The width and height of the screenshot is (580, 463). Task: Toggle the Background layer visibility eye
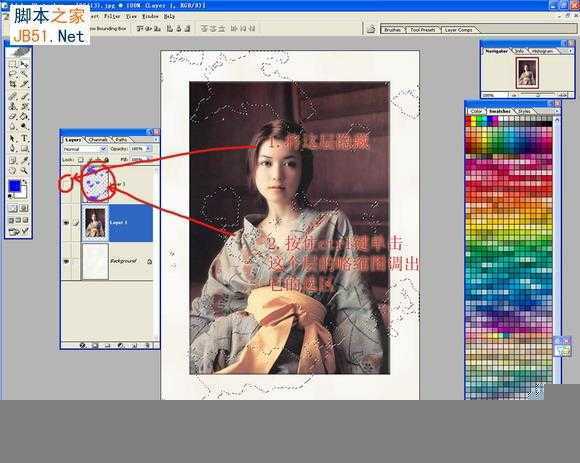coord(66,261)
